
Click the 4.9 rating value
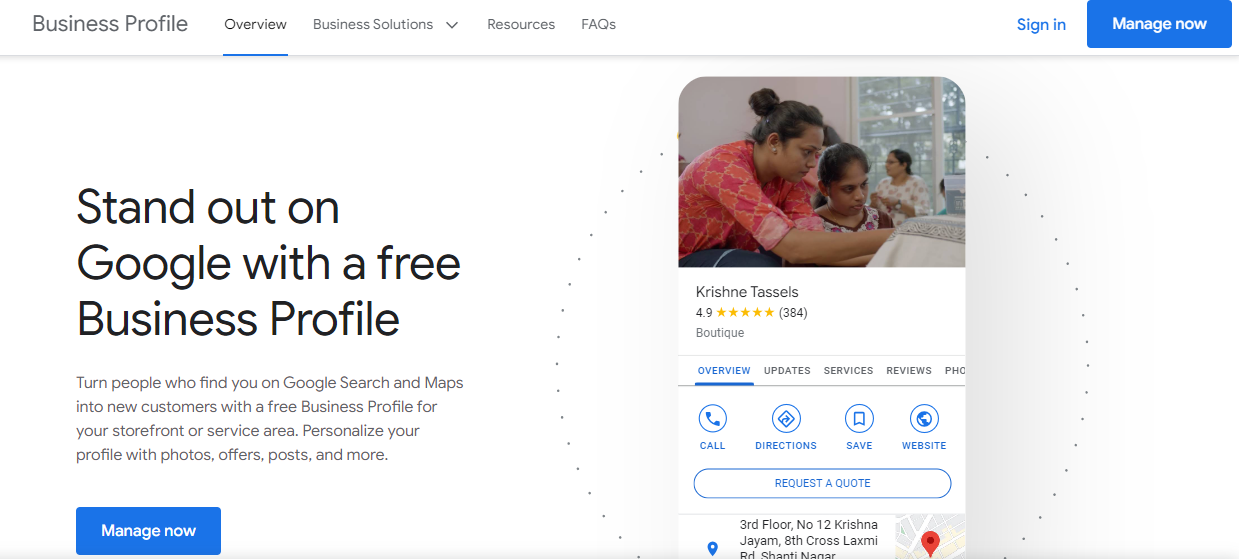pyautogui.click(x=704, y=313)
